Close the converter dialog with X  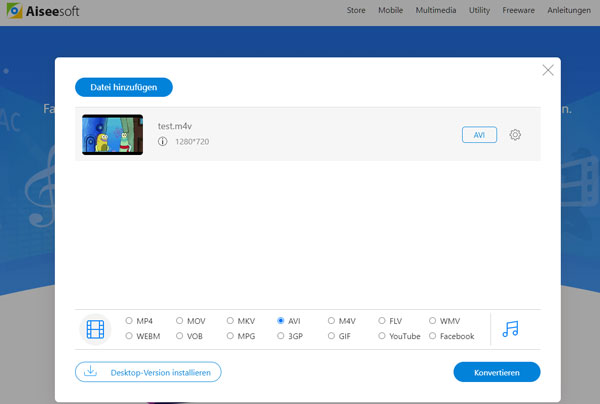(x=547, y=70)
